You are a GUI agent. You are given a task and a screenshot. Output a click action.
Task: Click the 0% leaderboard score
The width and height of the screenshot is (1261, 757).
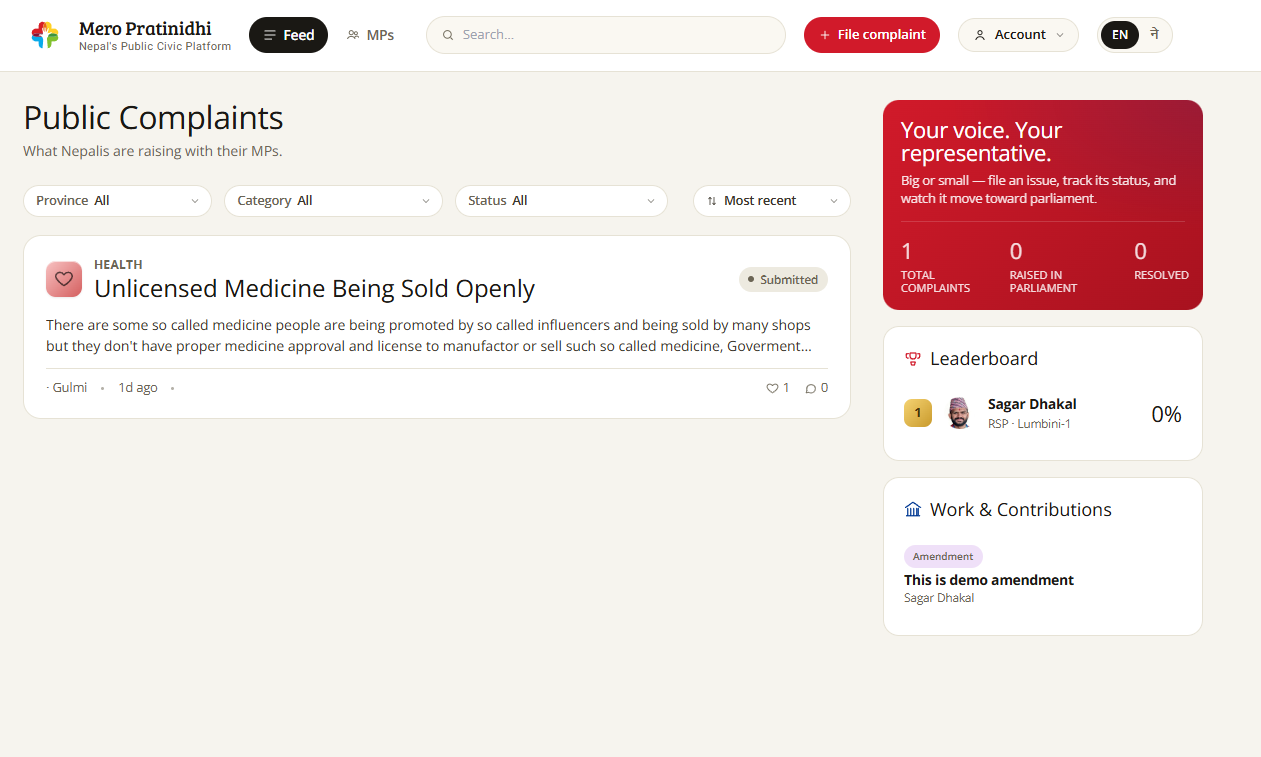click(x=1166, y=414)
